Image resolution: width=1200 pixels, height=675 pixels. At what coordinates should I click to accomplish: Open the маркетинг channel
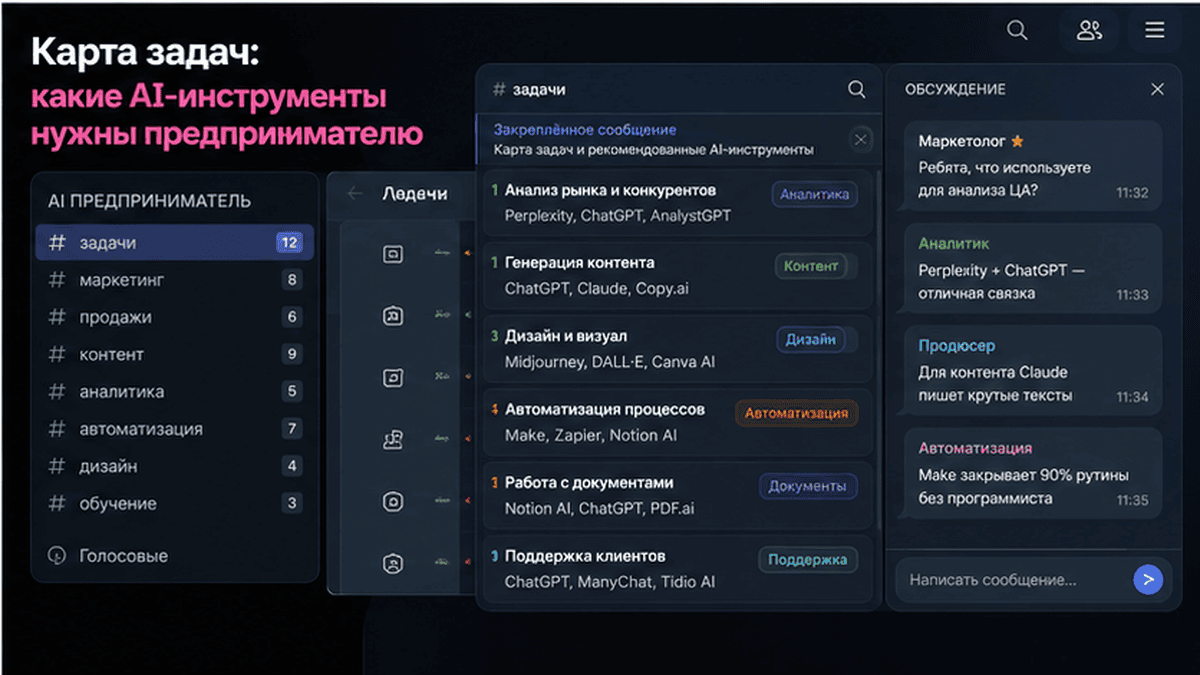click(174, 280)
